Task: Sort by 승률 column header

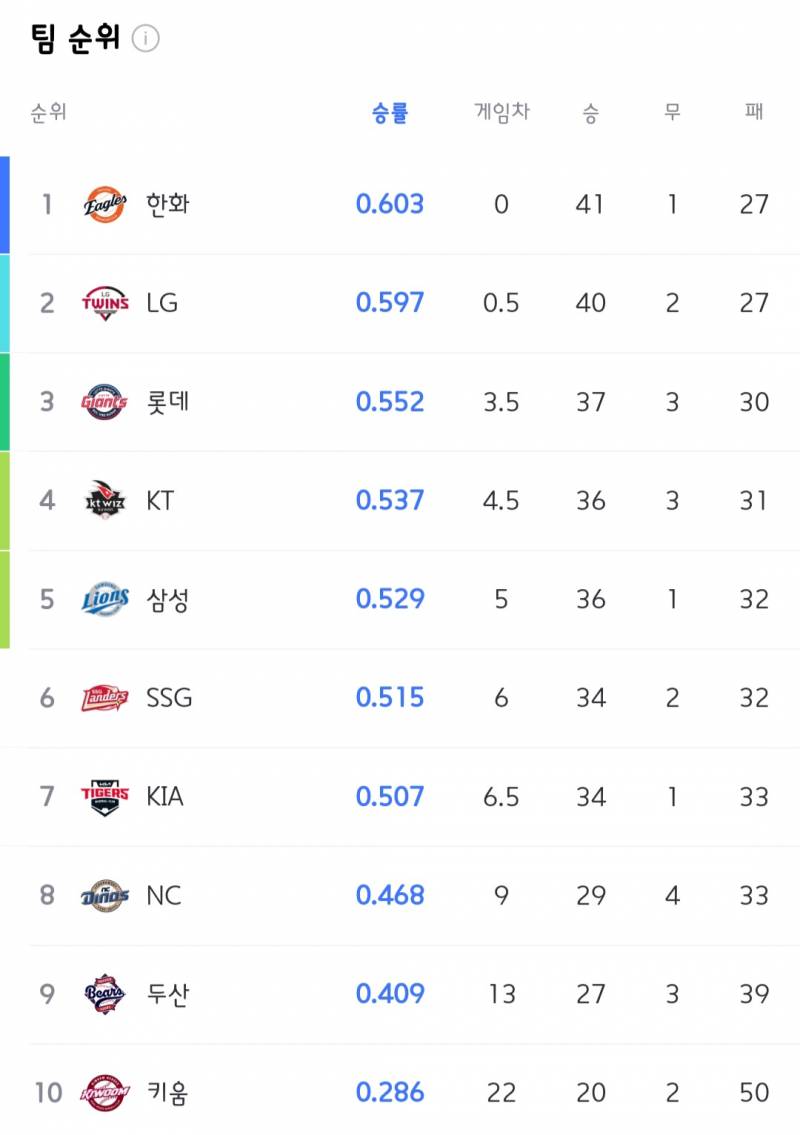Action: 390,112
